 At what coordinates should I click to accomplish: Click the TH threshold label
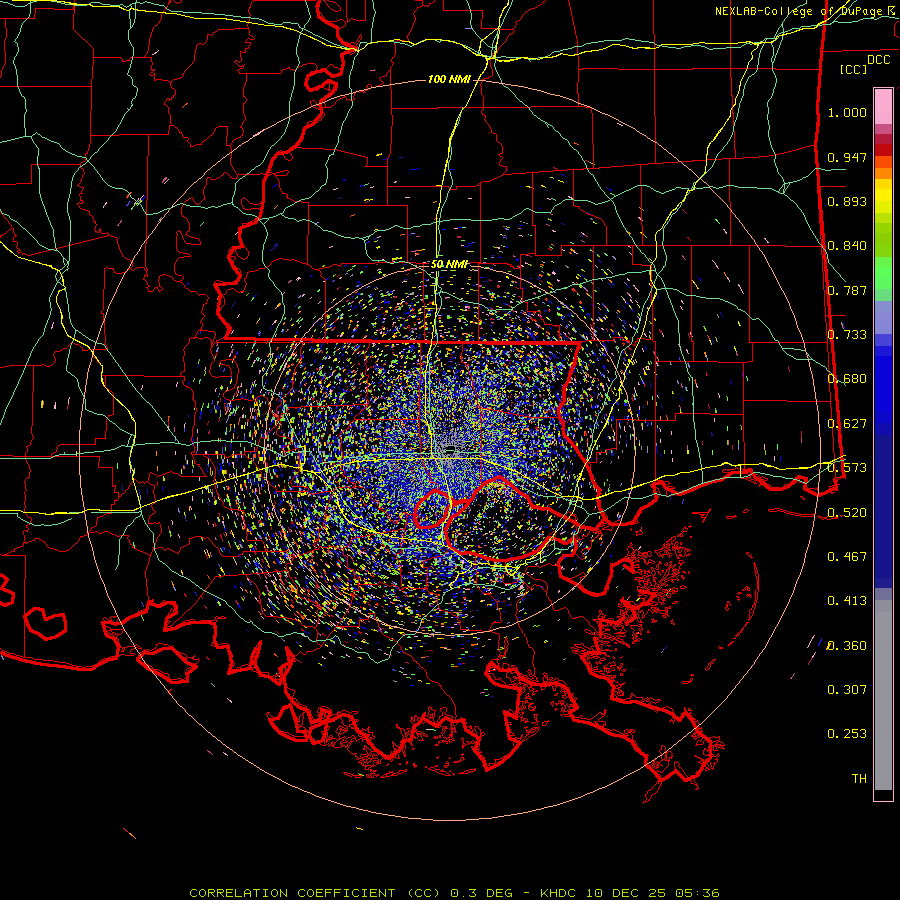(x=859, y=778)
